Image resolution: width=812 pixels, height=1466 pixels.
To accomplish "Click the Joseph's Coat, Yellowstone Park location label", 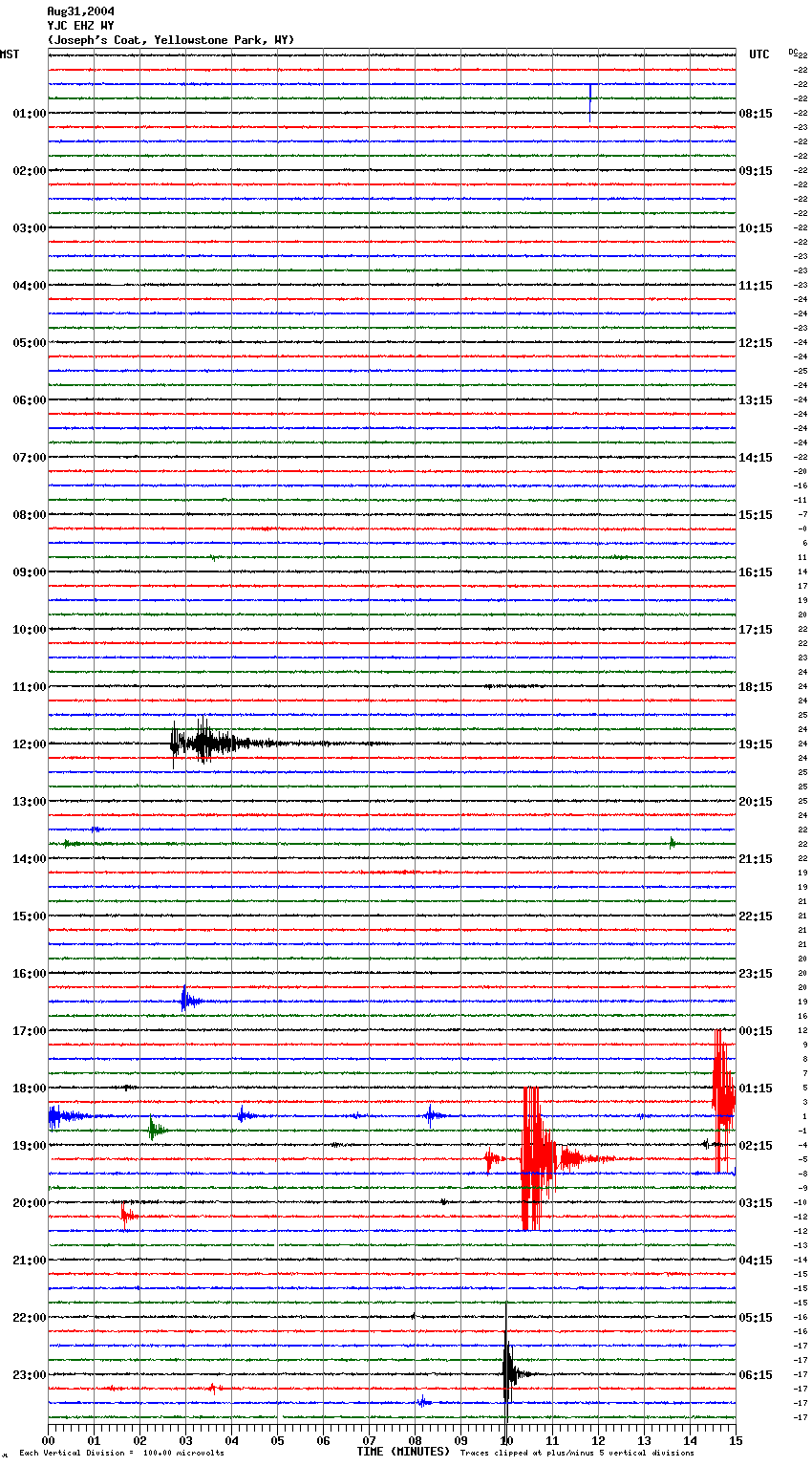I will pyautogui.click(x=171, y=40).
